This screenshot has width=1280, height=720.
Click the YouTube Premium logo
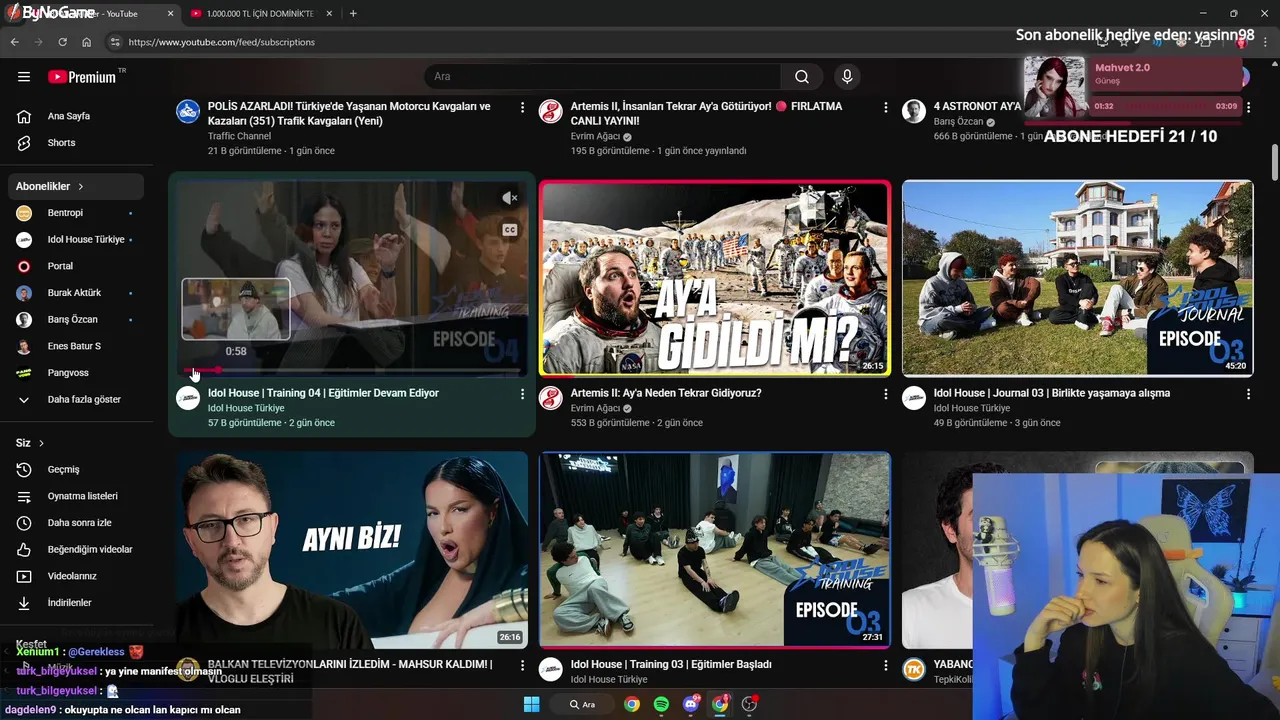pos(82,77)
